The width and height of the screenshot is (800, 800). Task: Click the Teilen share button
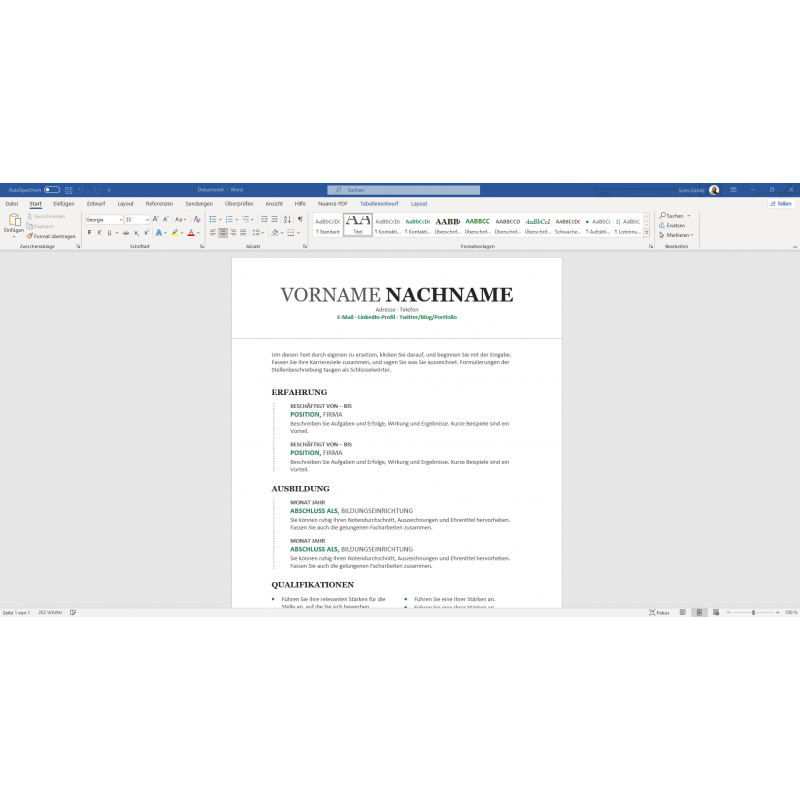pos(781,203)
